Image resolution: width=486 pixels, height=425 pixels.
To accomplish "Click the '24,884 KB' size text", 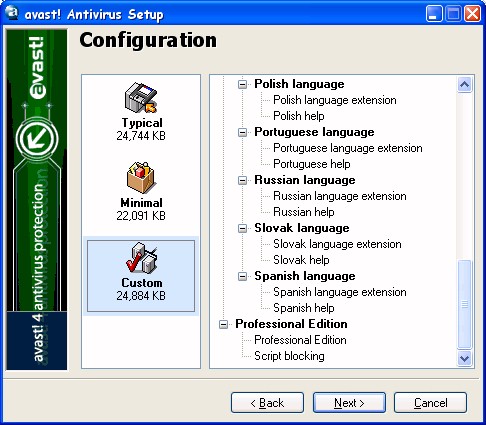I will pyautogui.click(x=141, y=296).
